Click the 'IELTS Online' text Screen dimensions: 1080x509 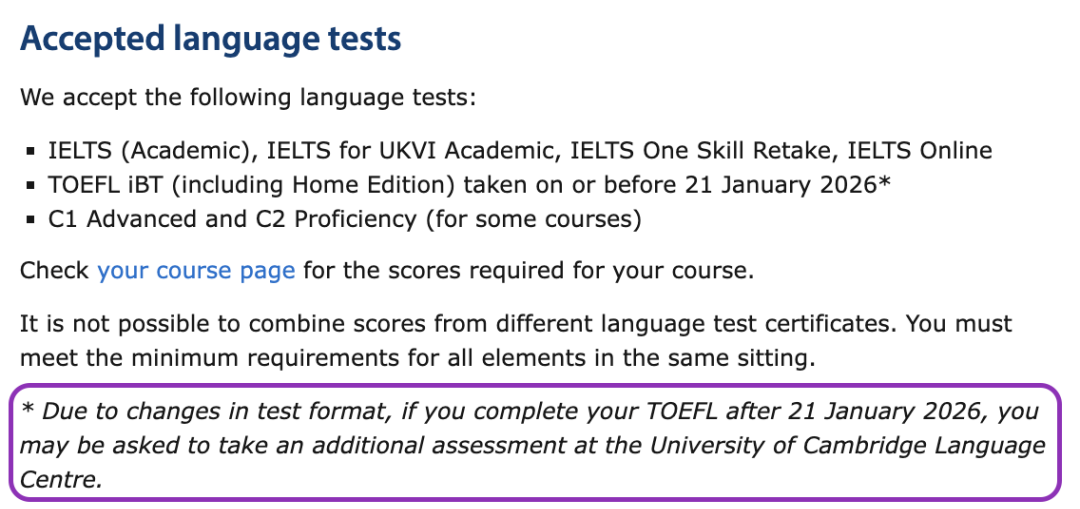click(920, 151)
